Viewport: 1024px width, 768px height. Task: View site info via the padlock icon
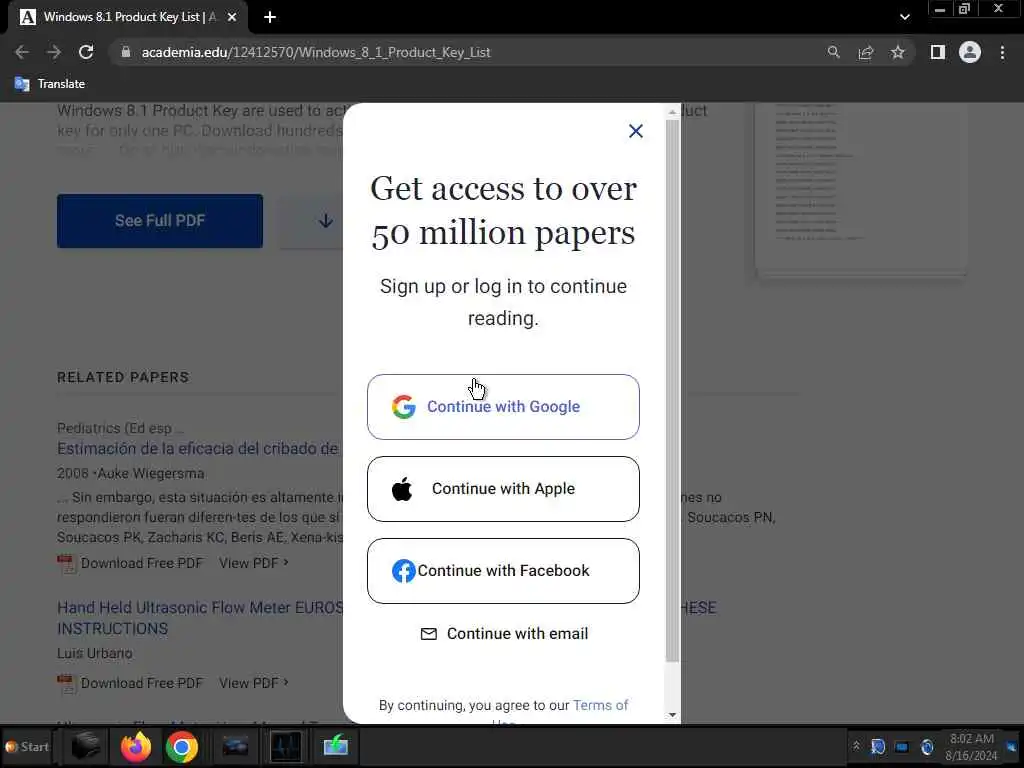pyautogui.click(x=126, y=52)
